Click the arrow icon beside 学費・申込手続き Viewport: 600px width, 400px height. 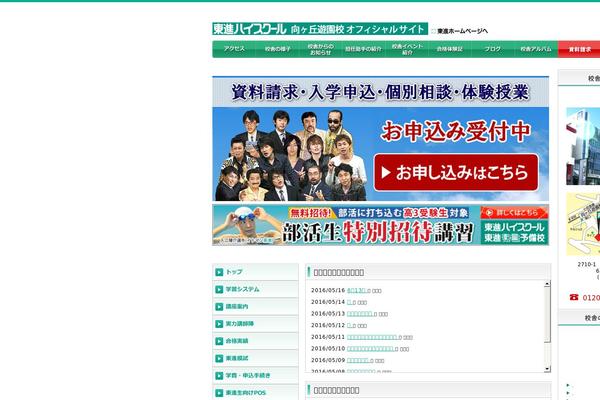(x=219, y=376)
